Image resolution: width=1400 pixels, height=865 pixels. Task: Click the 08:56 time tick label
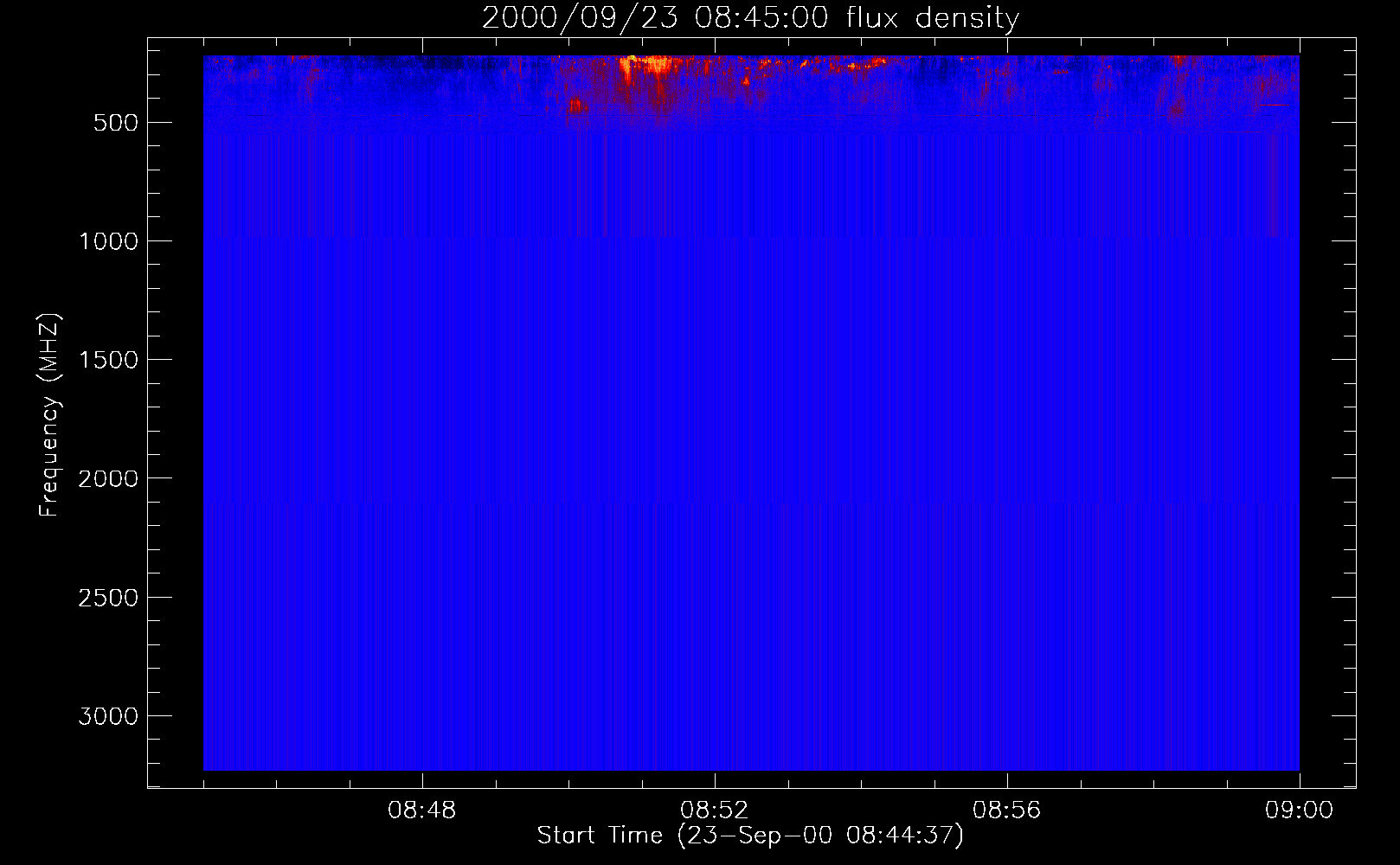click(x=1007, y=811)
